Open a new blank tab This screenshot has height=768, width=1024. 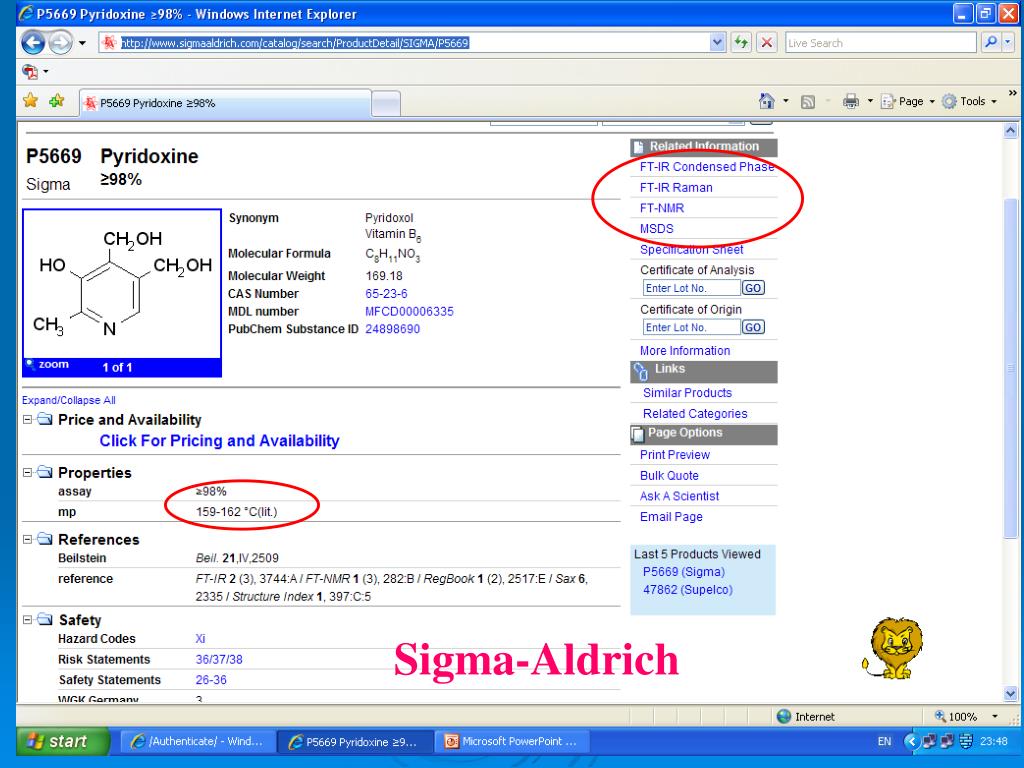pos(386,104)
